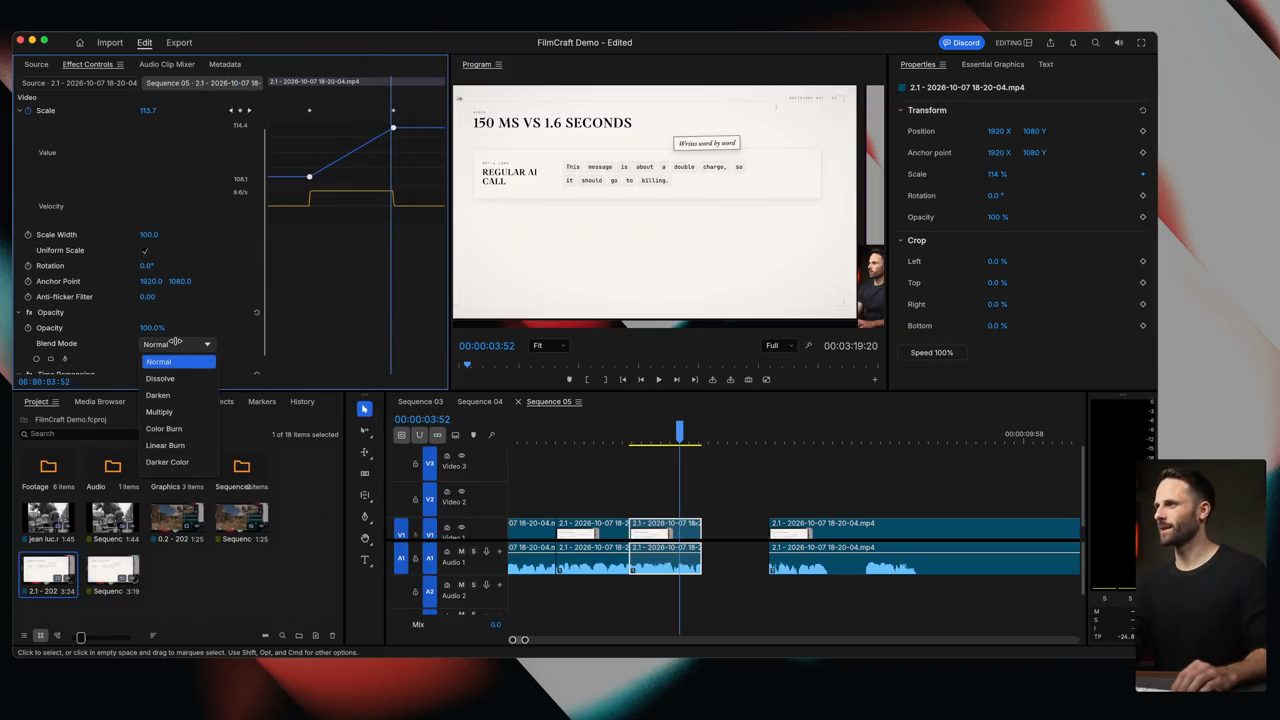Open the Essential Graphics tab
The image size is (1280, 720).
(993, 64)
